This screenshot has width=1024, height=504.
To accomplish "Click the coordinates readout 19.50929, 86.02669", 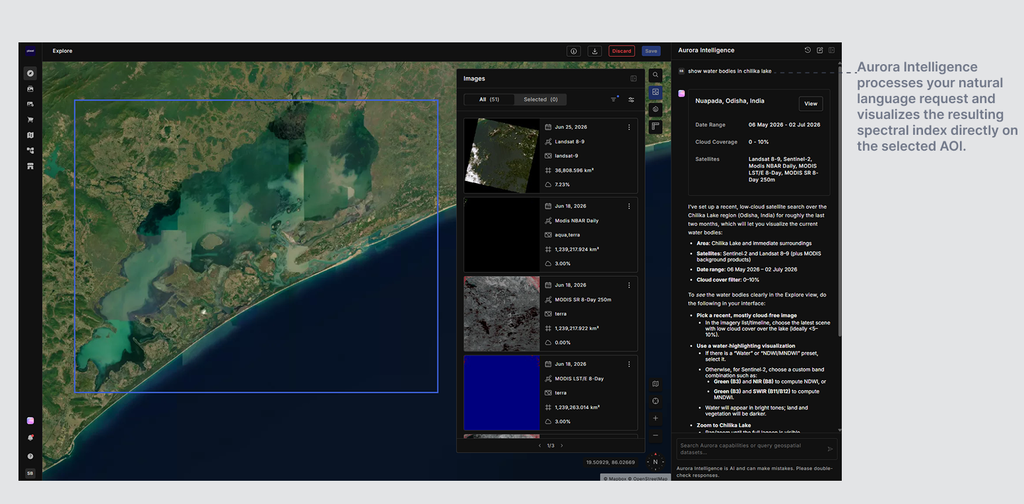I will tap(611, 462).
